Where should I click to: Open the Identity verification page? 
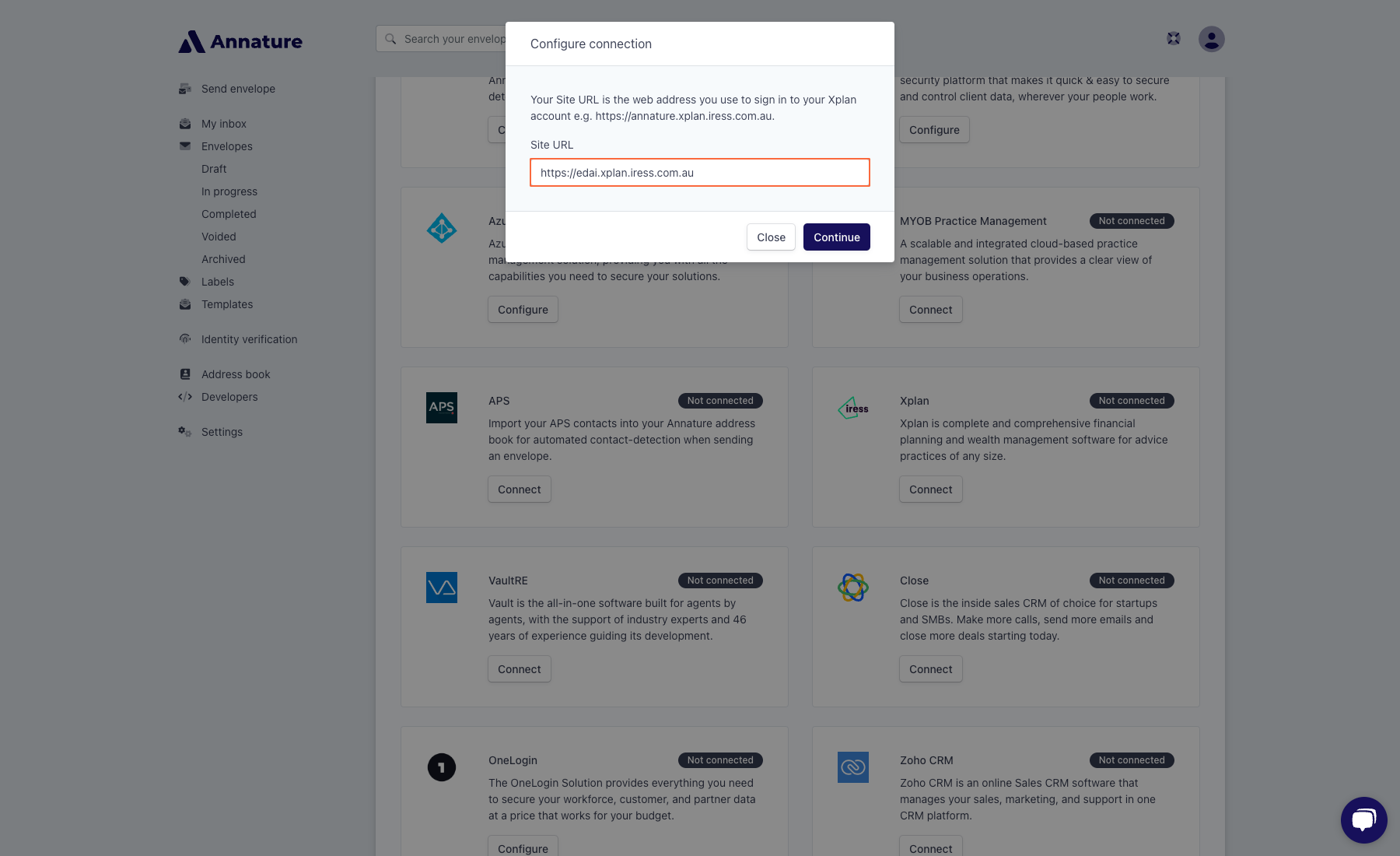click(248, 339)
